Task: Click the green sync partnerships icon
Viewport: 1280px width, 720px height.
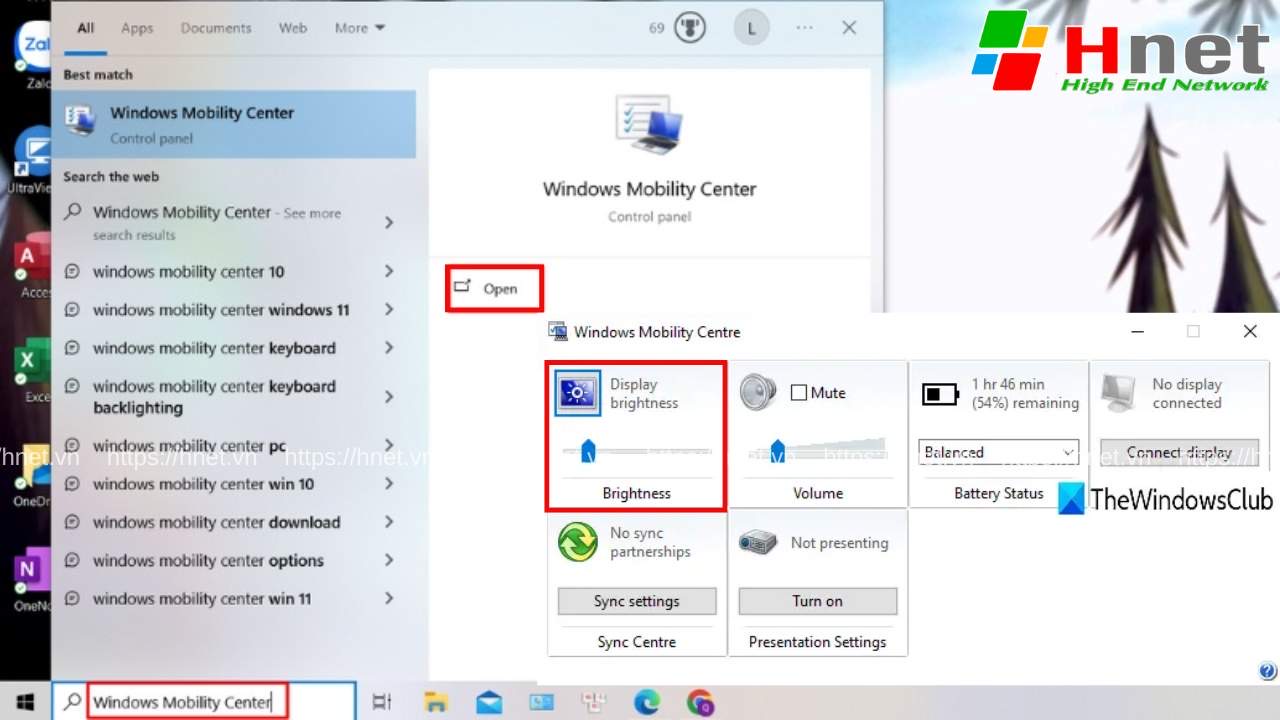Action: 577,542
